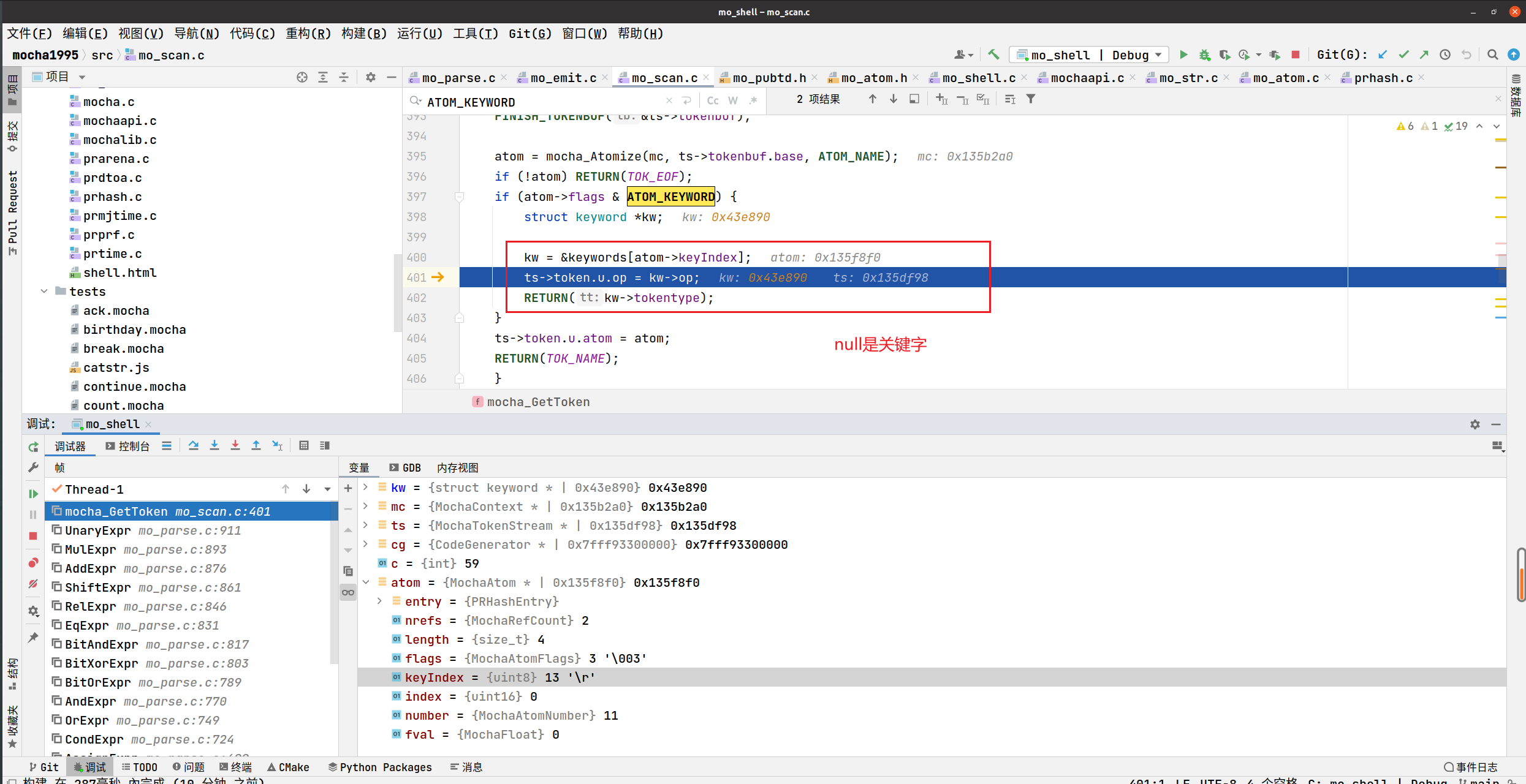Commit changes using the green checkmark
This screenshot has width=1526, height=784.
point(1403,55)
